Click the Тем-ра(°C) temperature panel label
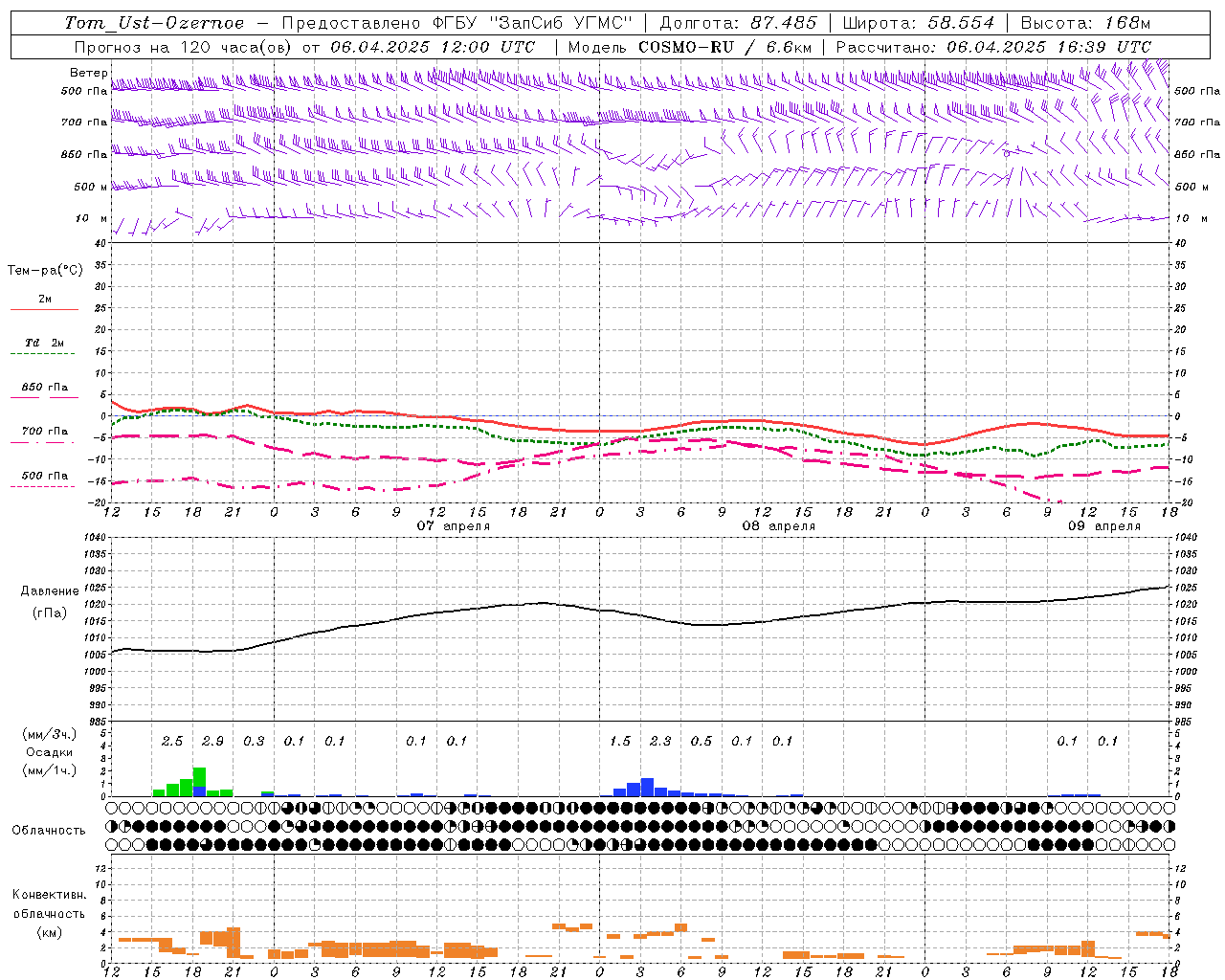 [45, 271]
